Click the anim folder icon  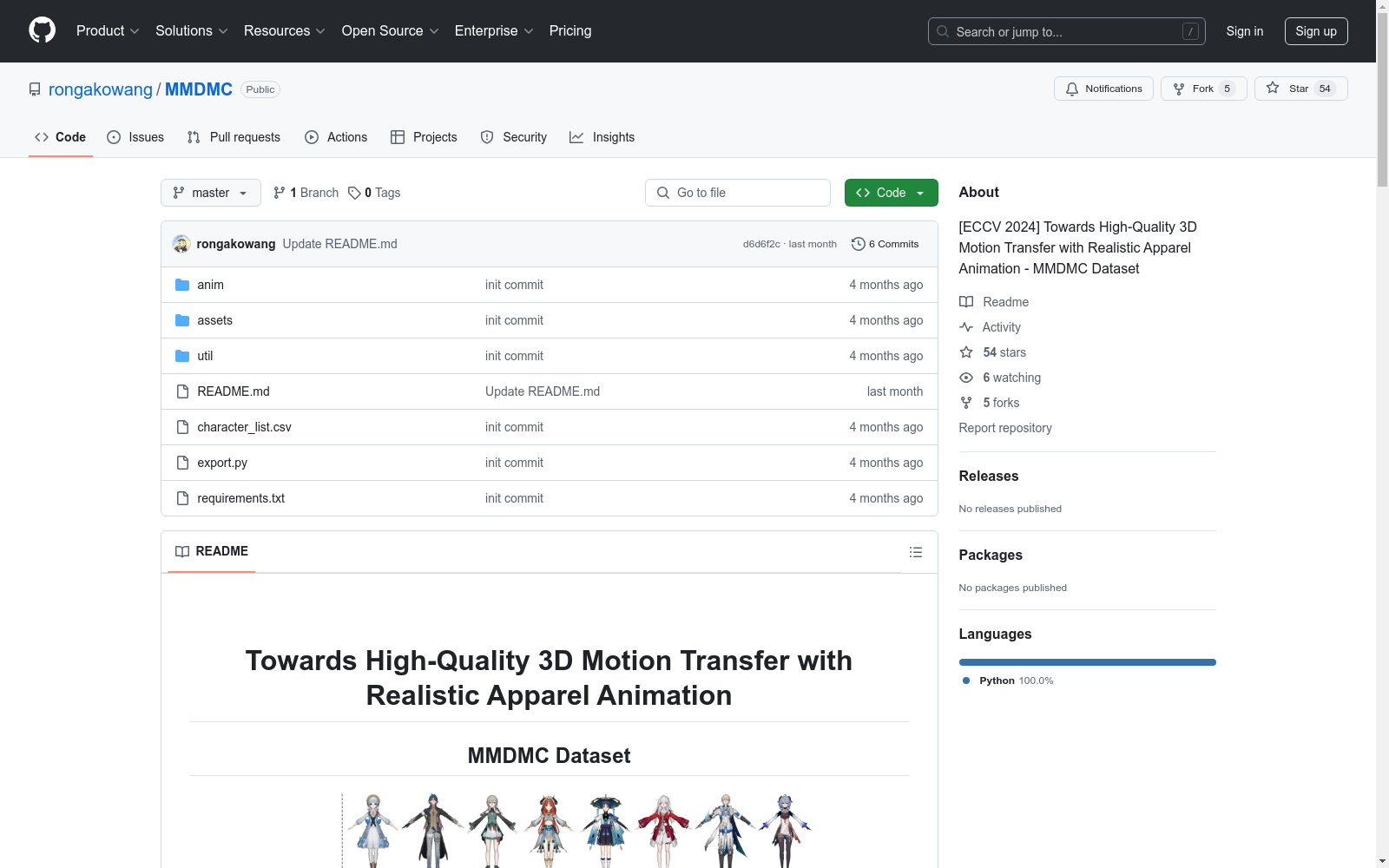coord(182,285)
